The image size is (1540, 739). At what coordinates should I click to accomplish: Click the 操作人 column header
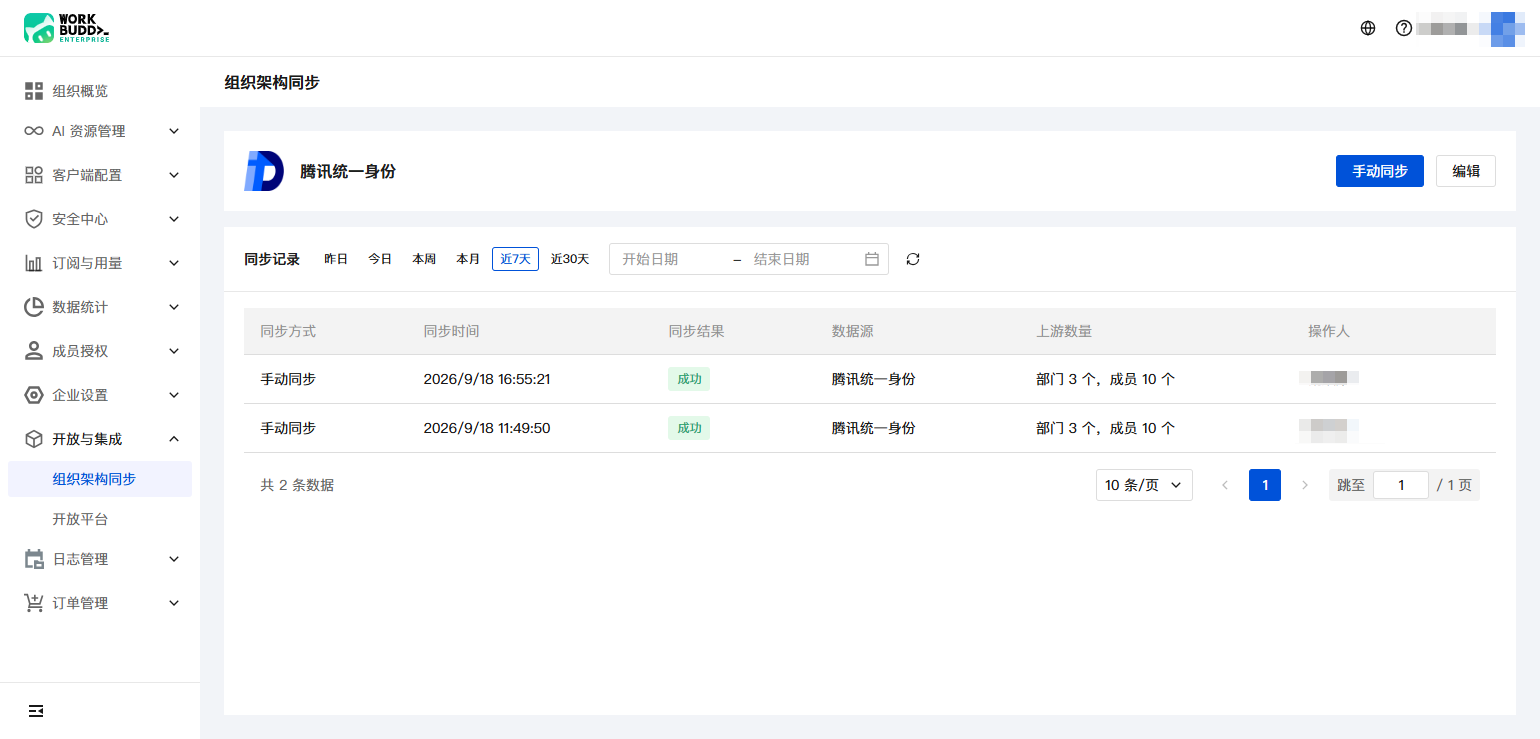(x=1329, y=331)
